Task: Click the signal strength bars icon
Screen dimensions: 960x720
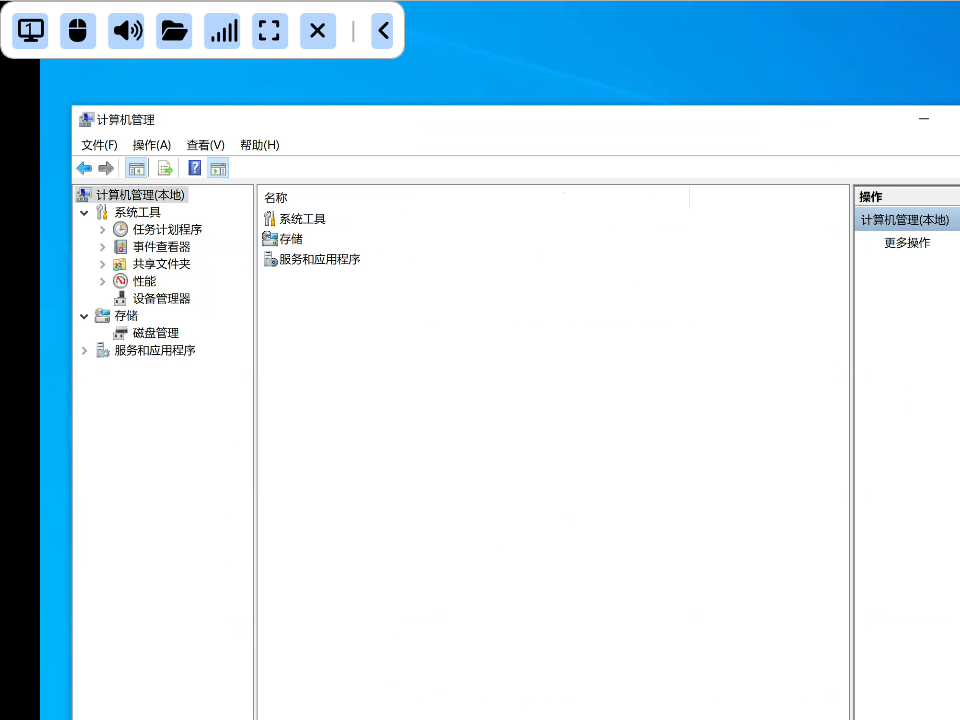Action: 222,31
